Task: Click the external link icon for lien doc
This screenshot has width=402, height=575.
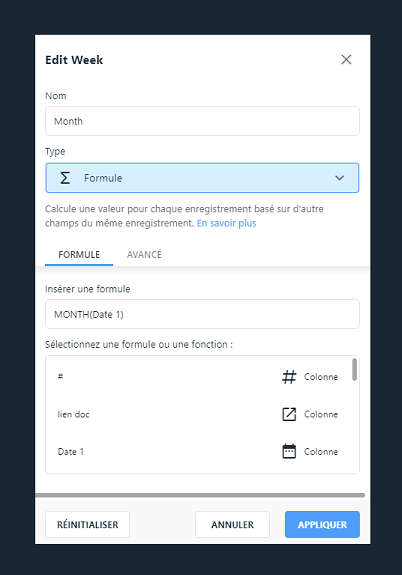Action: click(x=289, y=414)
